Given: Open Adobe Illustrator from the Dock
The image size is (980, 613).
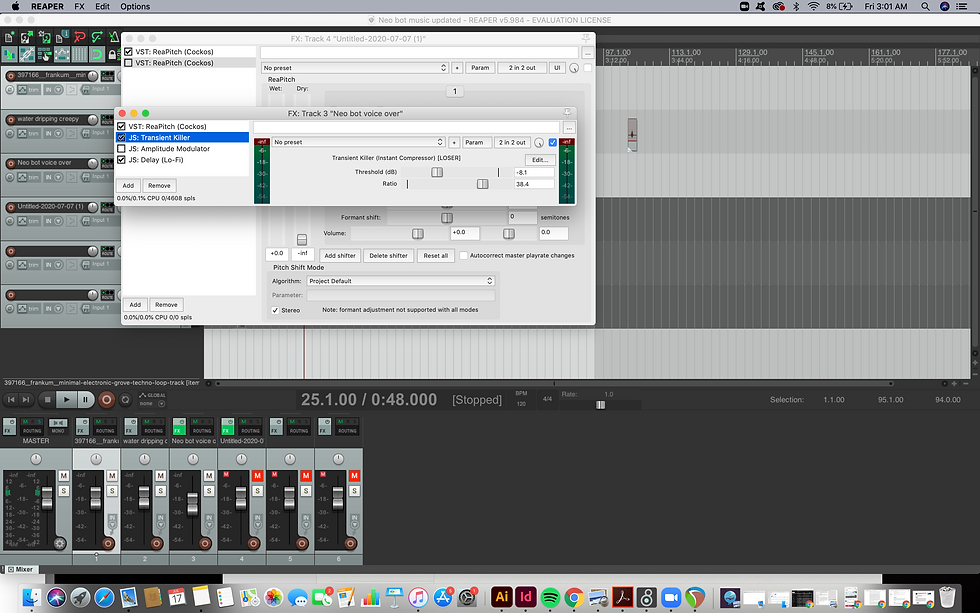Looking at the screenshot, I should coord(501,597).
